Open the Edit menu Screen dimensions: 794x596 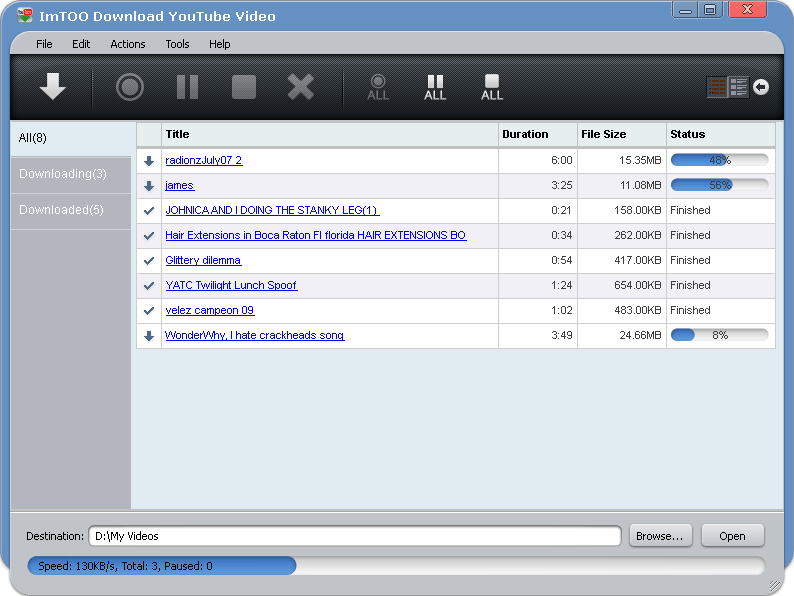coord(81,44)
